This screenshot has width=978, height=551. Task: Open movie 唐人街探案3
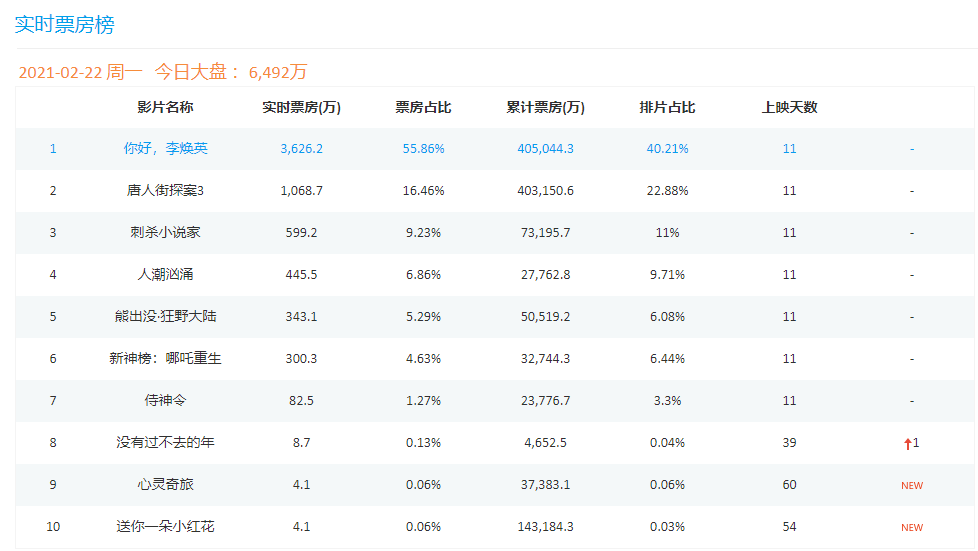pyautogui.click(x=165, y=190)
